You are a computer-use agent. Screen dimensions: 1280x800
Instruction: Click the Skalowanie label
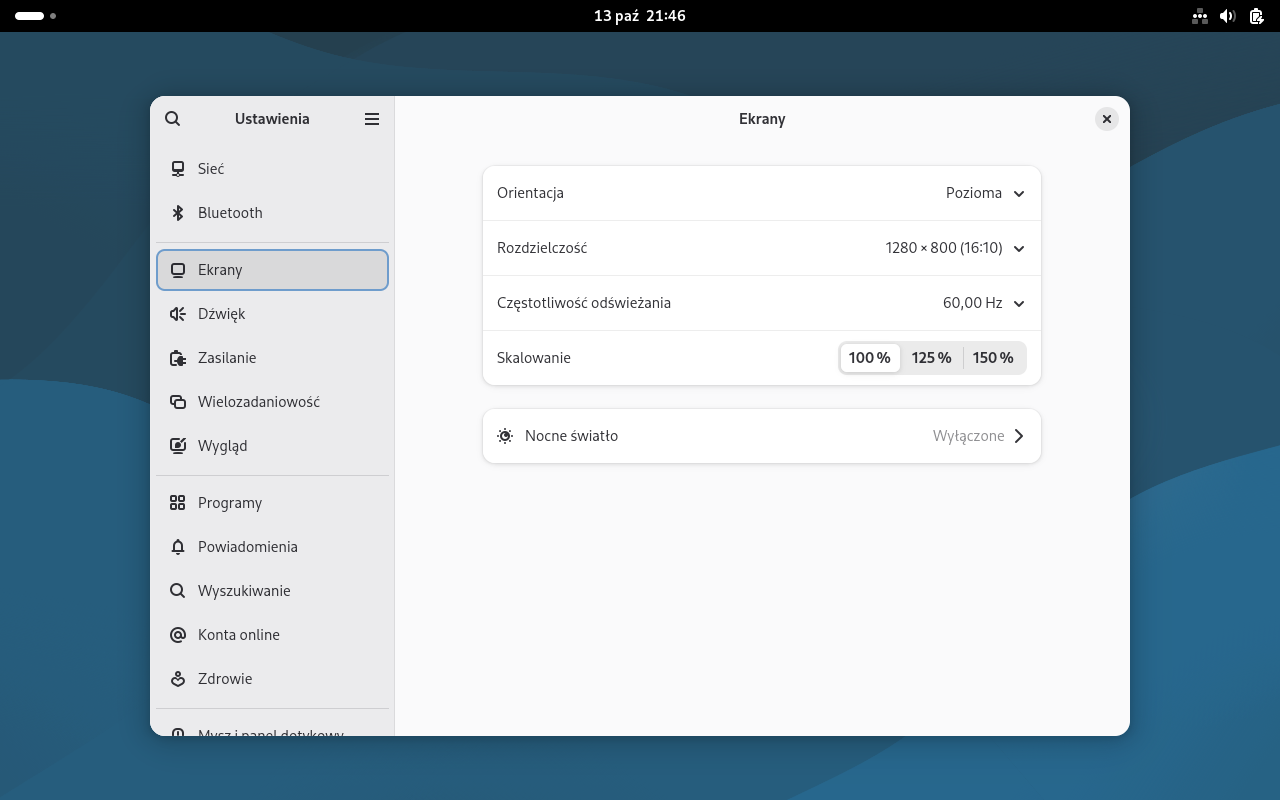pos(534,358)
